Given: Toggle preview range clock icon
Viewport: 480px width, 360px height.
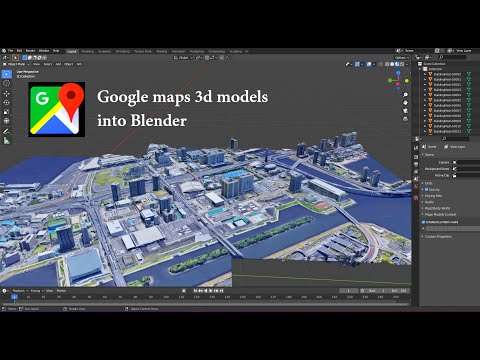Looking at the screenshot, I should pos(362,291).
